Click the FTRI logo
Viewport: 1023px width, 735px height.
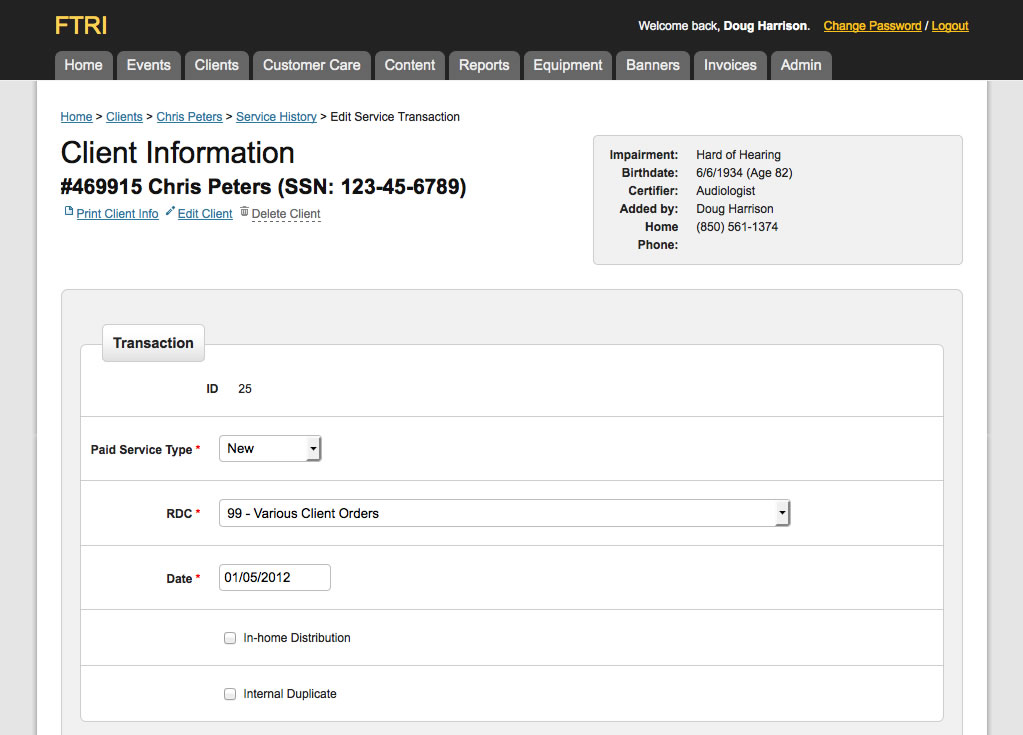pyautogui.click(x=81, y=26)
